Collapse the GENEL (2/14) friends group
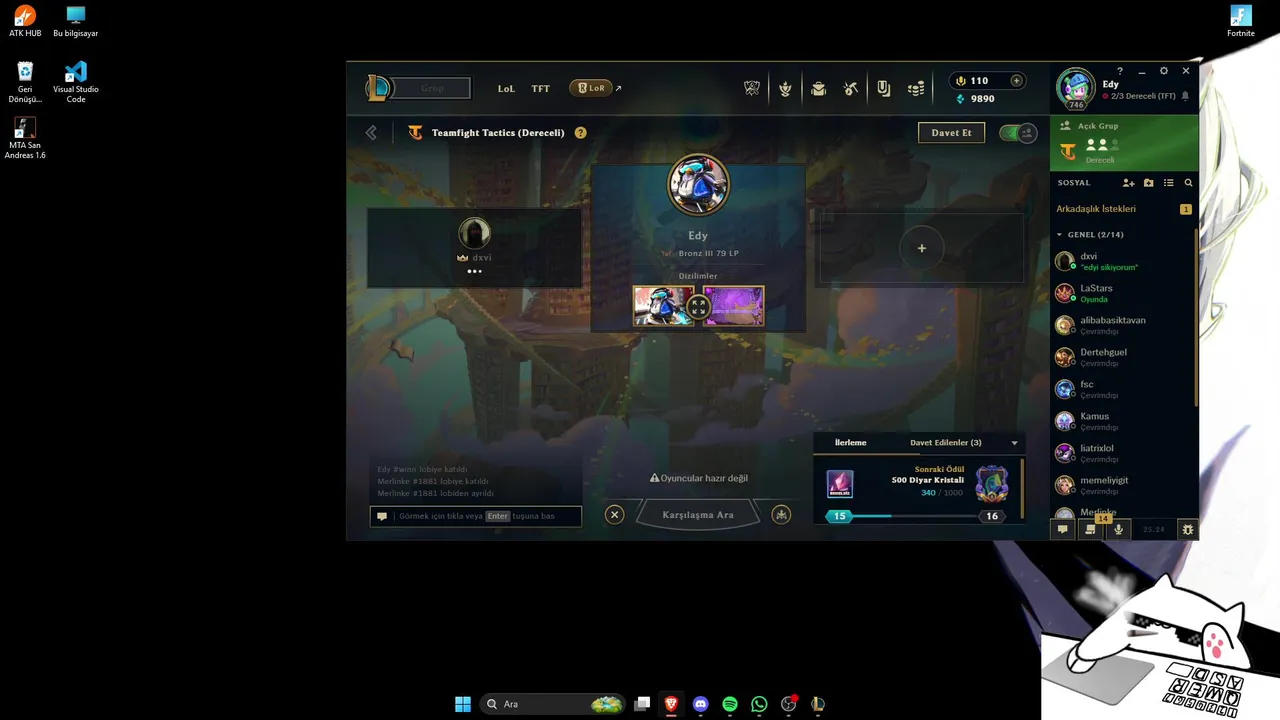This screenshot has height=720, width=1280. click(1060, 235)
